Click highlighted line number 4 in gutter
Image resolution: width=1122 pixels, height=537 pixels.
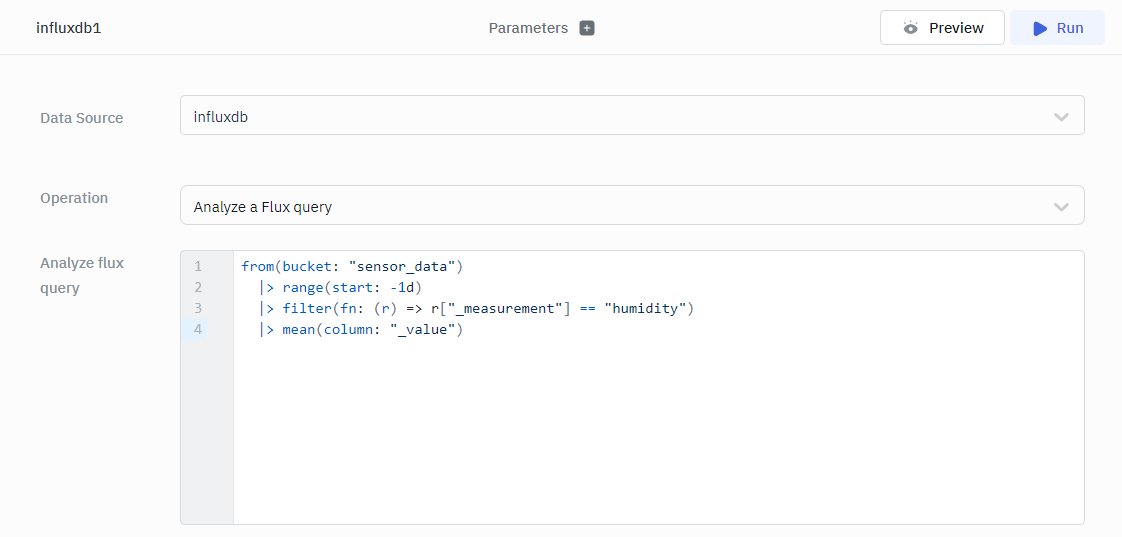(198, 329)
